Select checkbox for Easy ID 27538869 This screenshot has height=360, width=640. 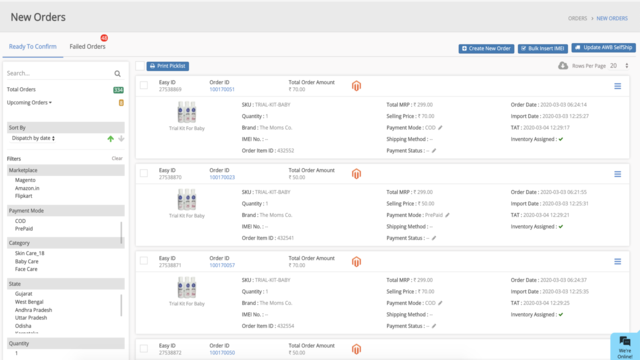(144, 85)
